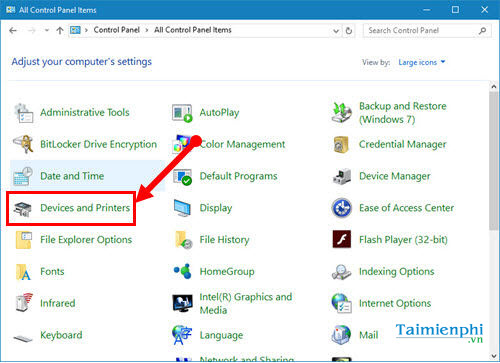Go forward with the Forward arrow
Image resolution: width=500 pixels, height=363 pixels.
[32, 31]
